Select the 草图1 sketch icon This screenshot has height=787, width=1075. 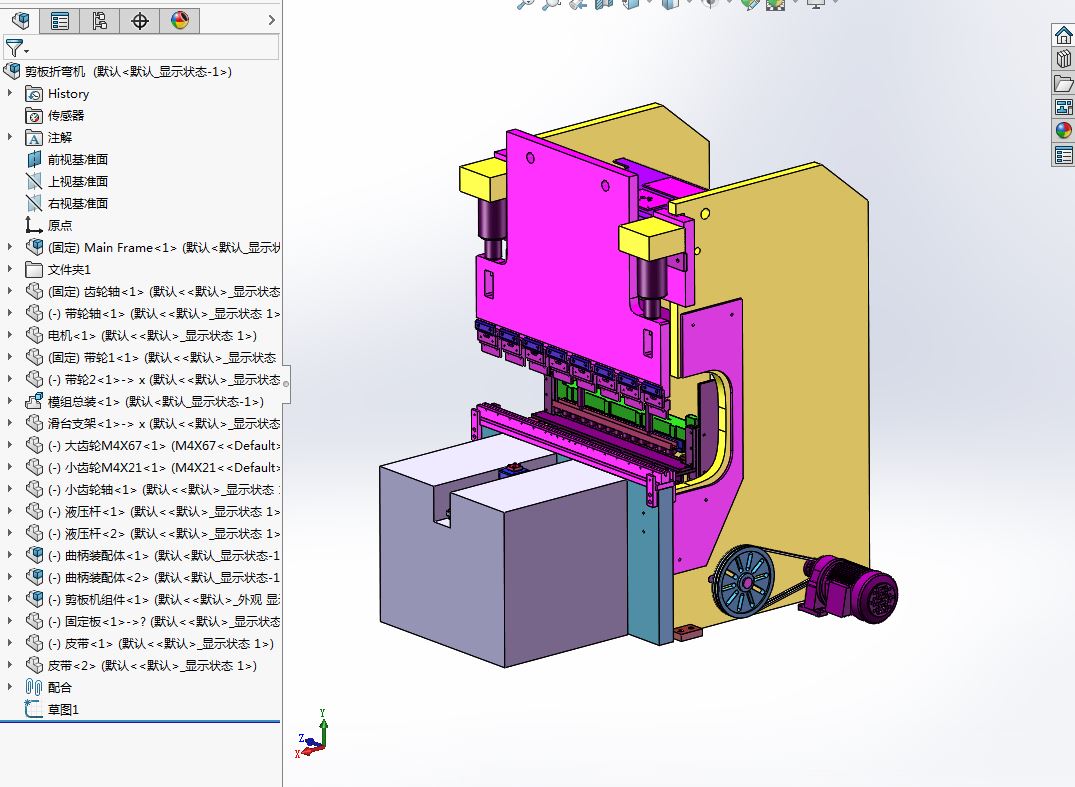pyautogui.click(x=34, y=710)
